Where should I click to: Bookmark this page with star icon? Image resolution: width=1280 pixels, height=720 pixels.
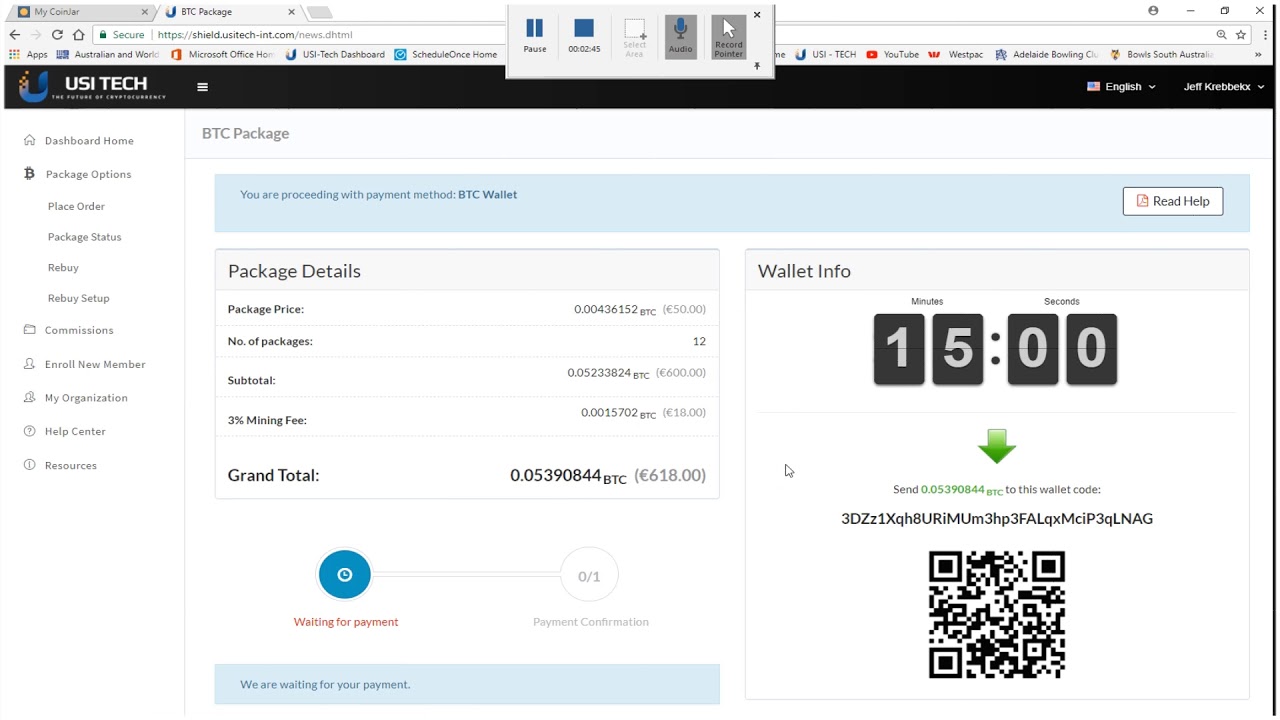1241,34
